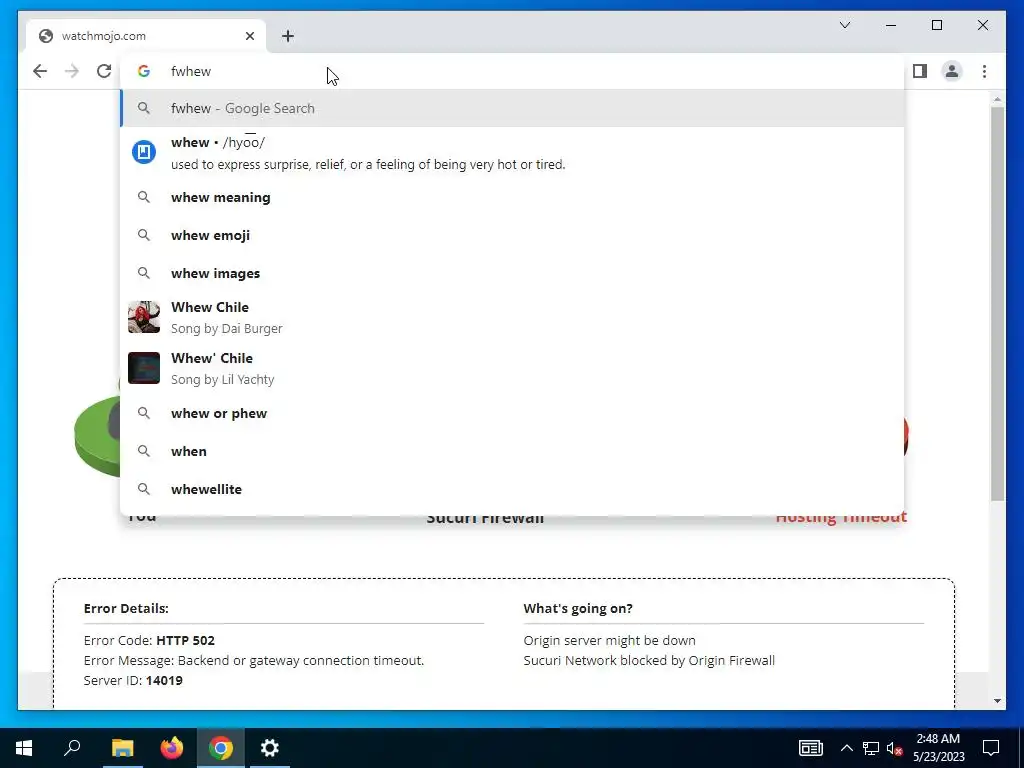Pick Whew Chile song by Dai Burger
1024x768 pixels.
click(x=513, y=317)
